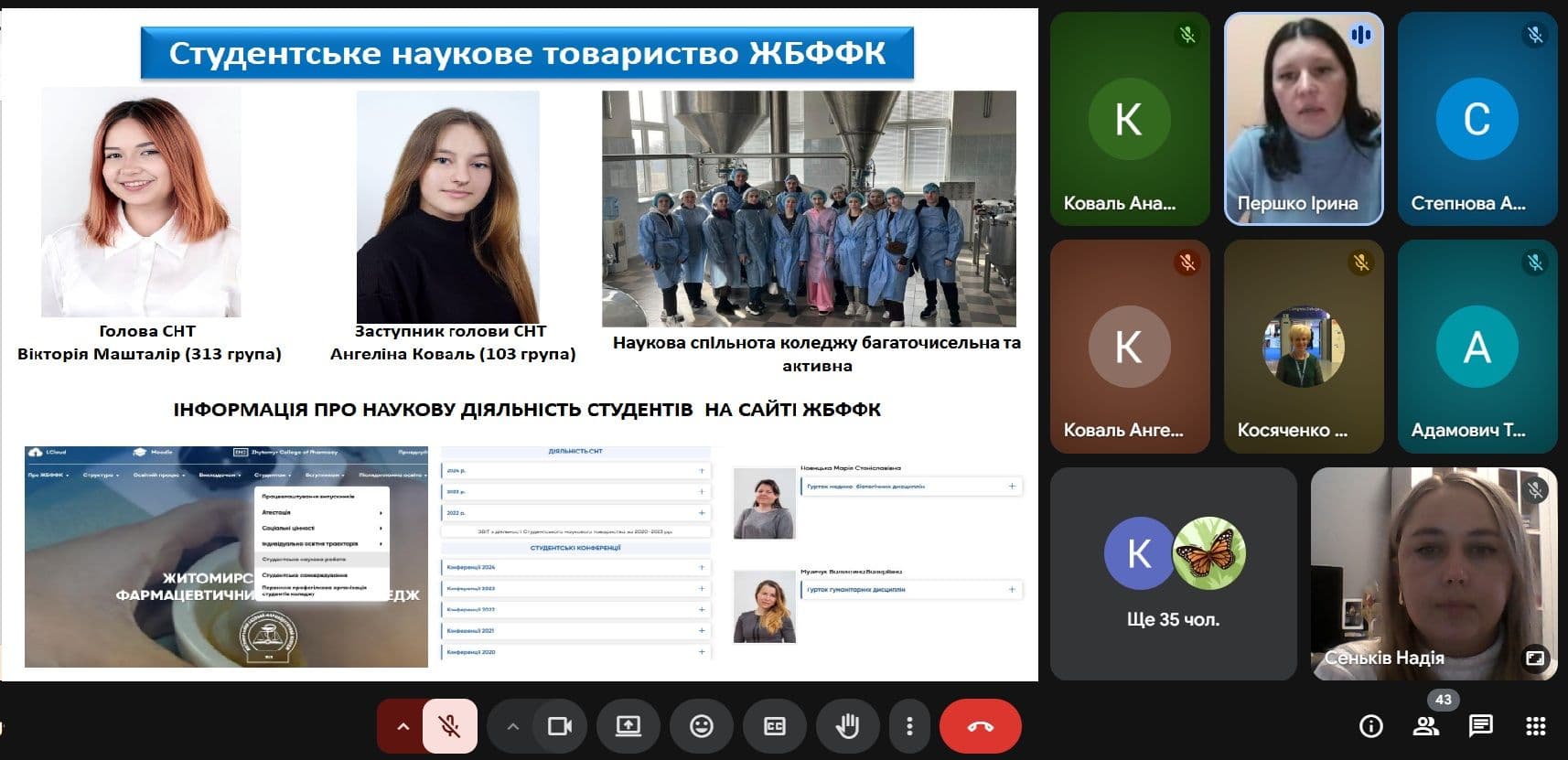Open more options three-dot menu
Screen dimensions: 1568x760
909,726
